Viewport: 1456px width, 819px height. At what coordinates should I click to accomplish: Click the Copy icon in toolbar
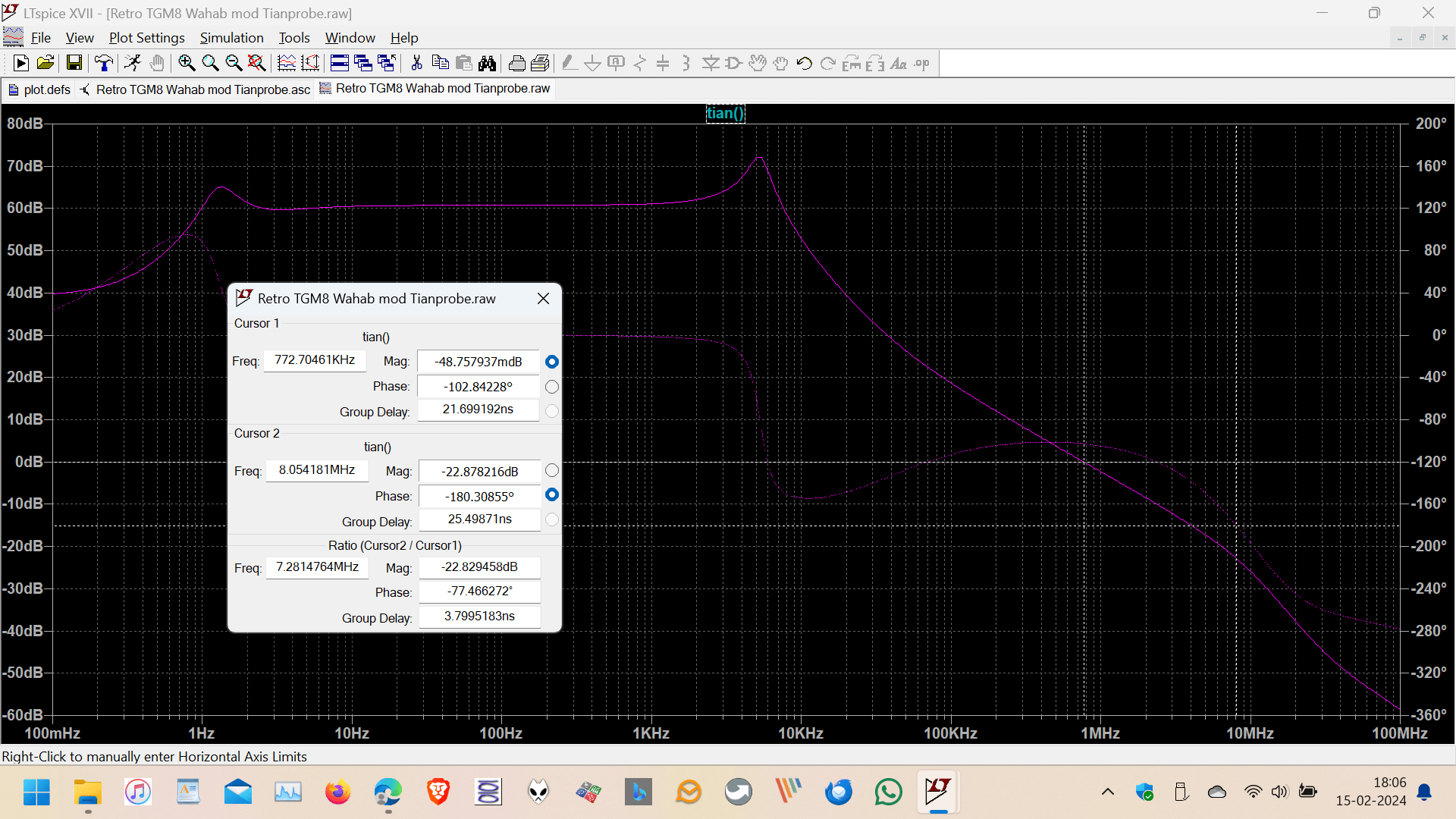tap(440, 64)
